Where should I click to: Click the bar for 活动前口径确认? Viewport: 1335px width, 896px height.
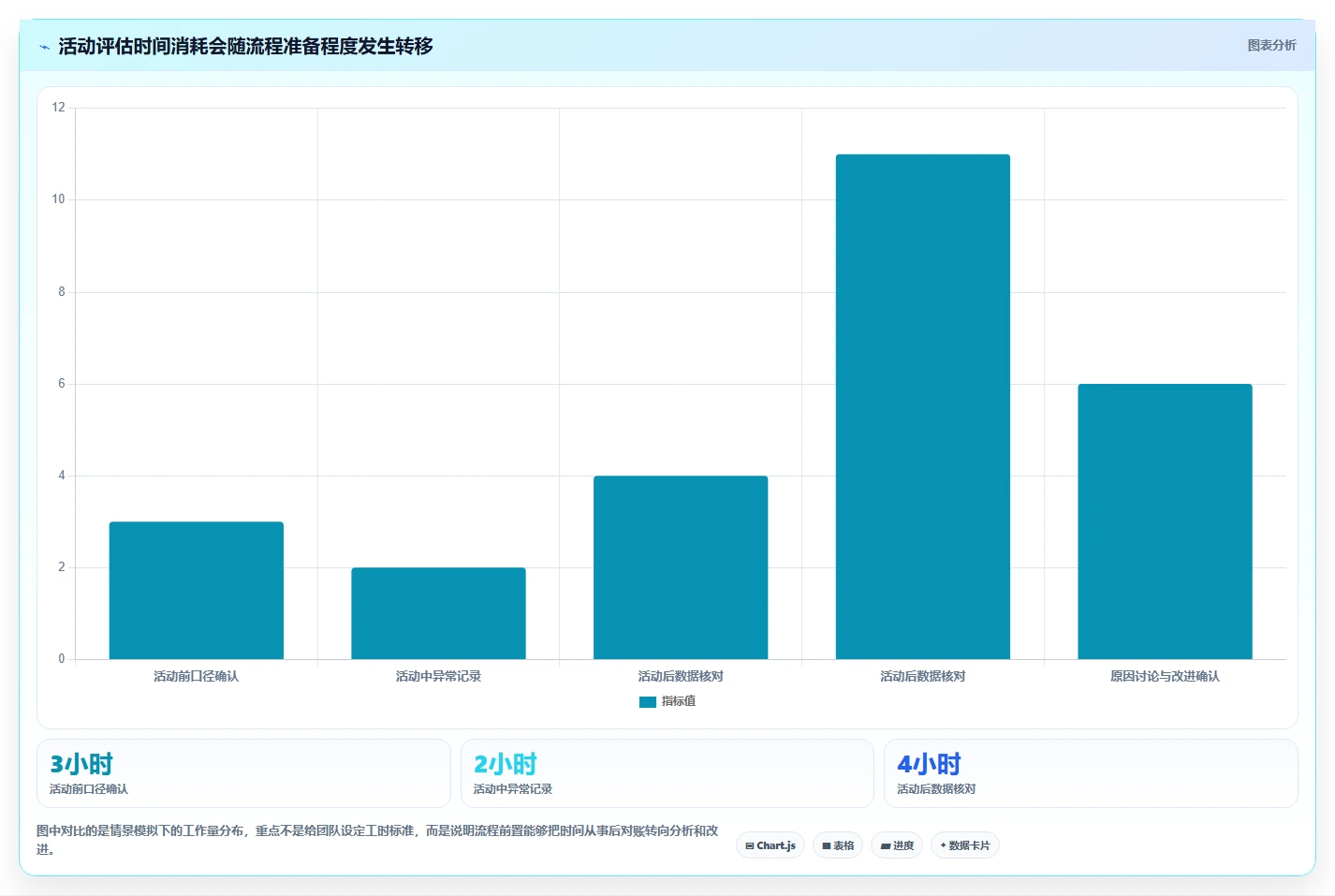[x=197, y=590]
